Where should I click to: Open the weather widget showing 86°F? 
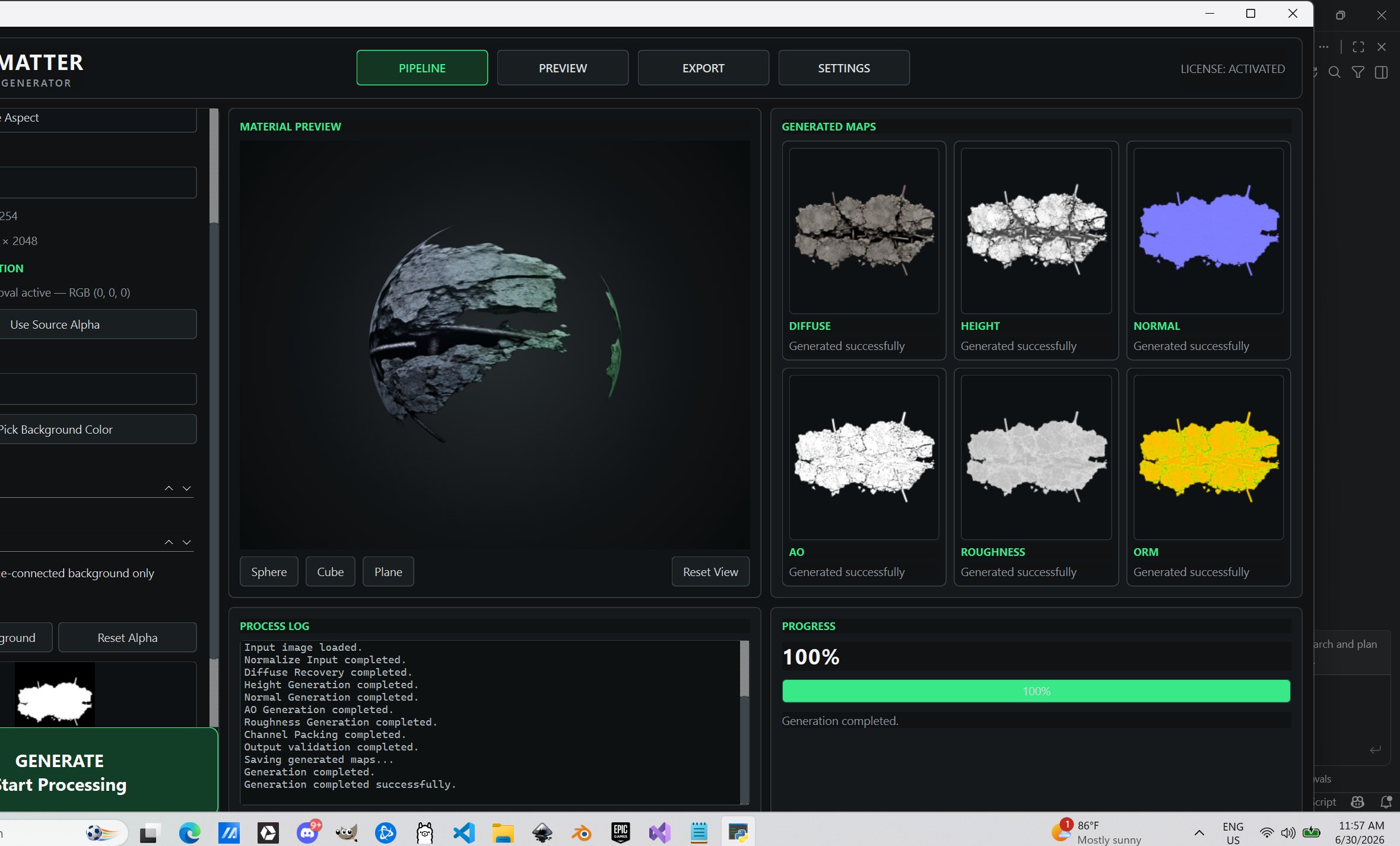(x=1097, y=832)
